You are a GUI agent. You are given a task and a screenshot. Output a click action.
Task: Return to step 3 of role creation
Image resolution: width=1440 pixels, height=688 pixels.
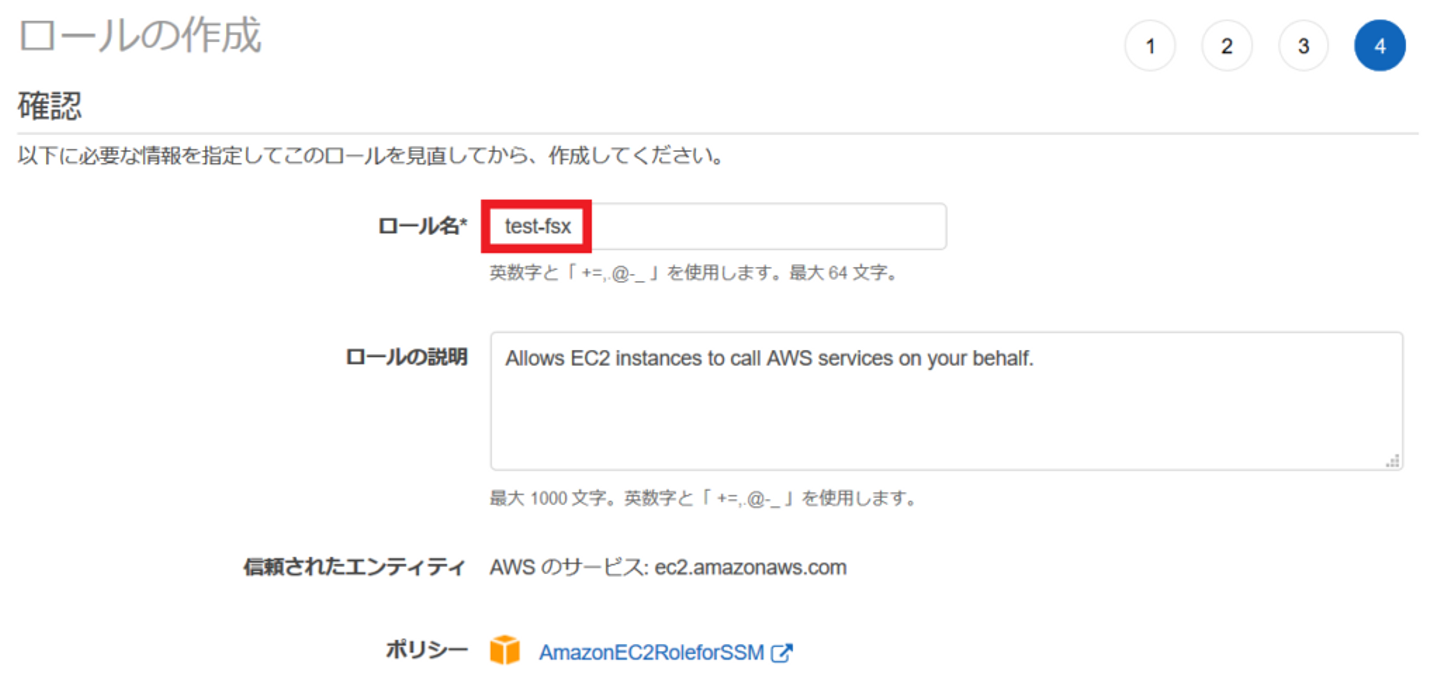pos(1303,47)
